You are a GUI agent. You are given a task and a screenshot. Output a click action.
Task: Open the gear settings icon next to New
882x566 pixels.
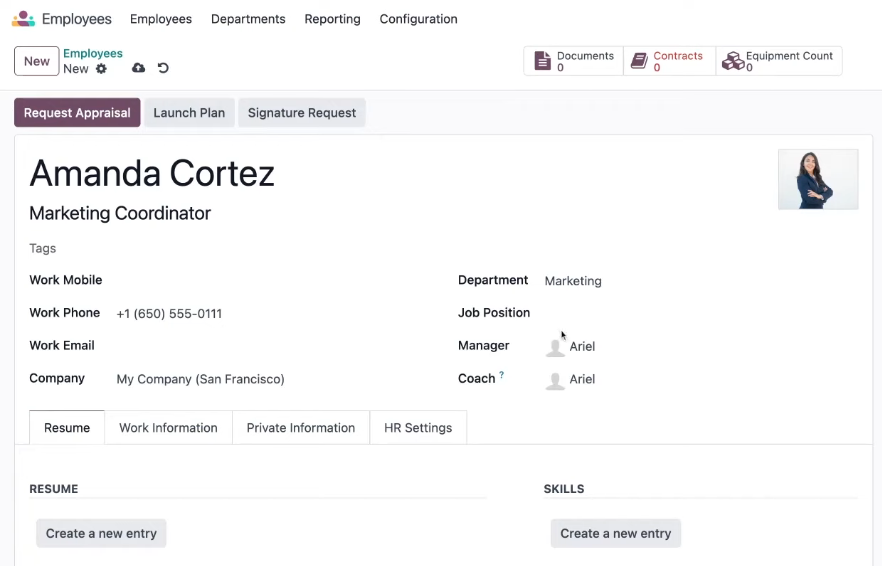[x=101, y=69]
